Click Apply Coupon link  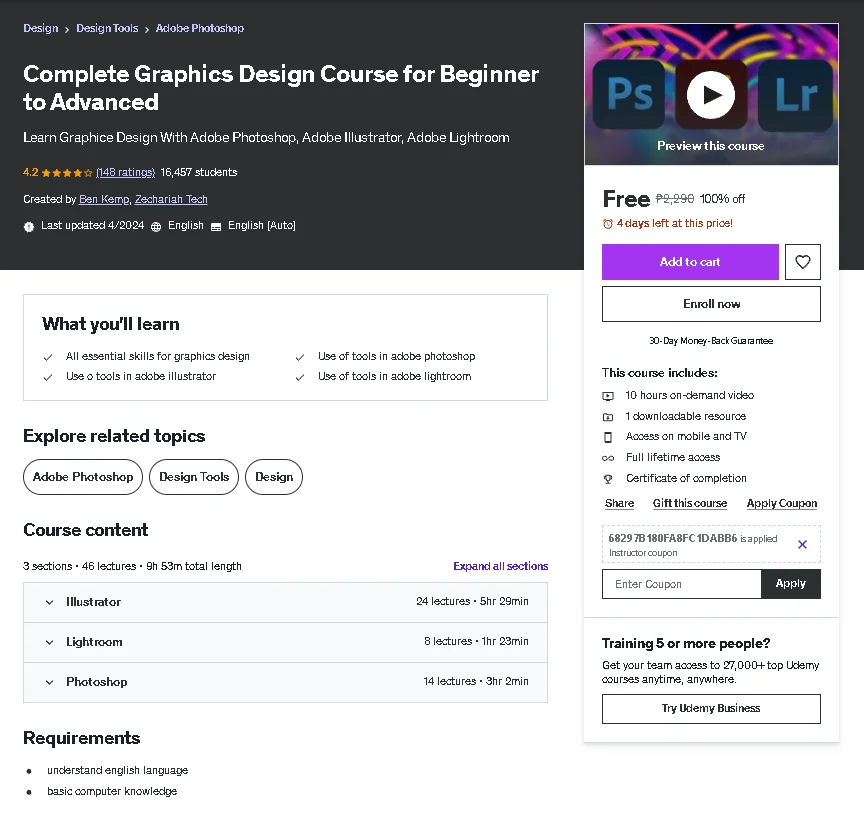[x=781, y=503]
